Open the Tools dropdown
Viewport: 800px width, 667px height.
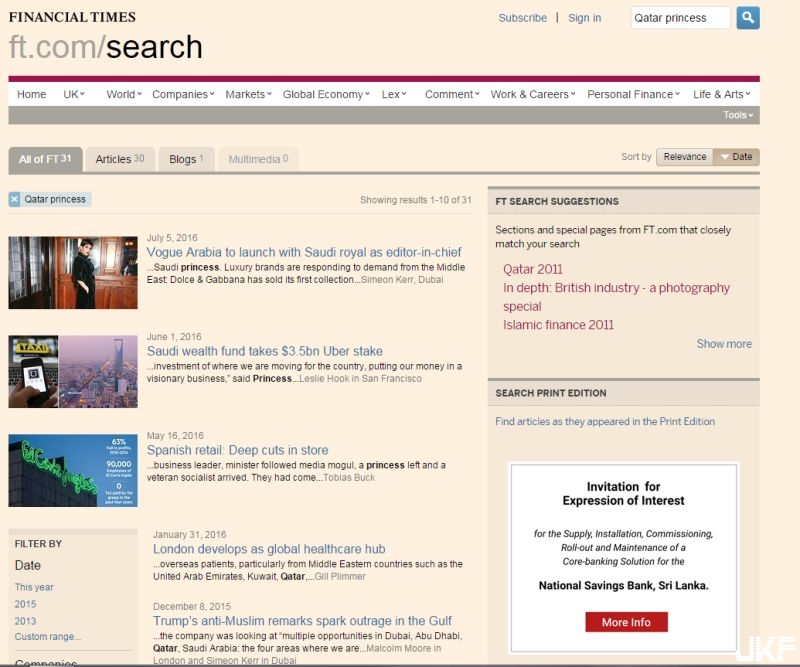pyautogui.click(x=738, y=115)
